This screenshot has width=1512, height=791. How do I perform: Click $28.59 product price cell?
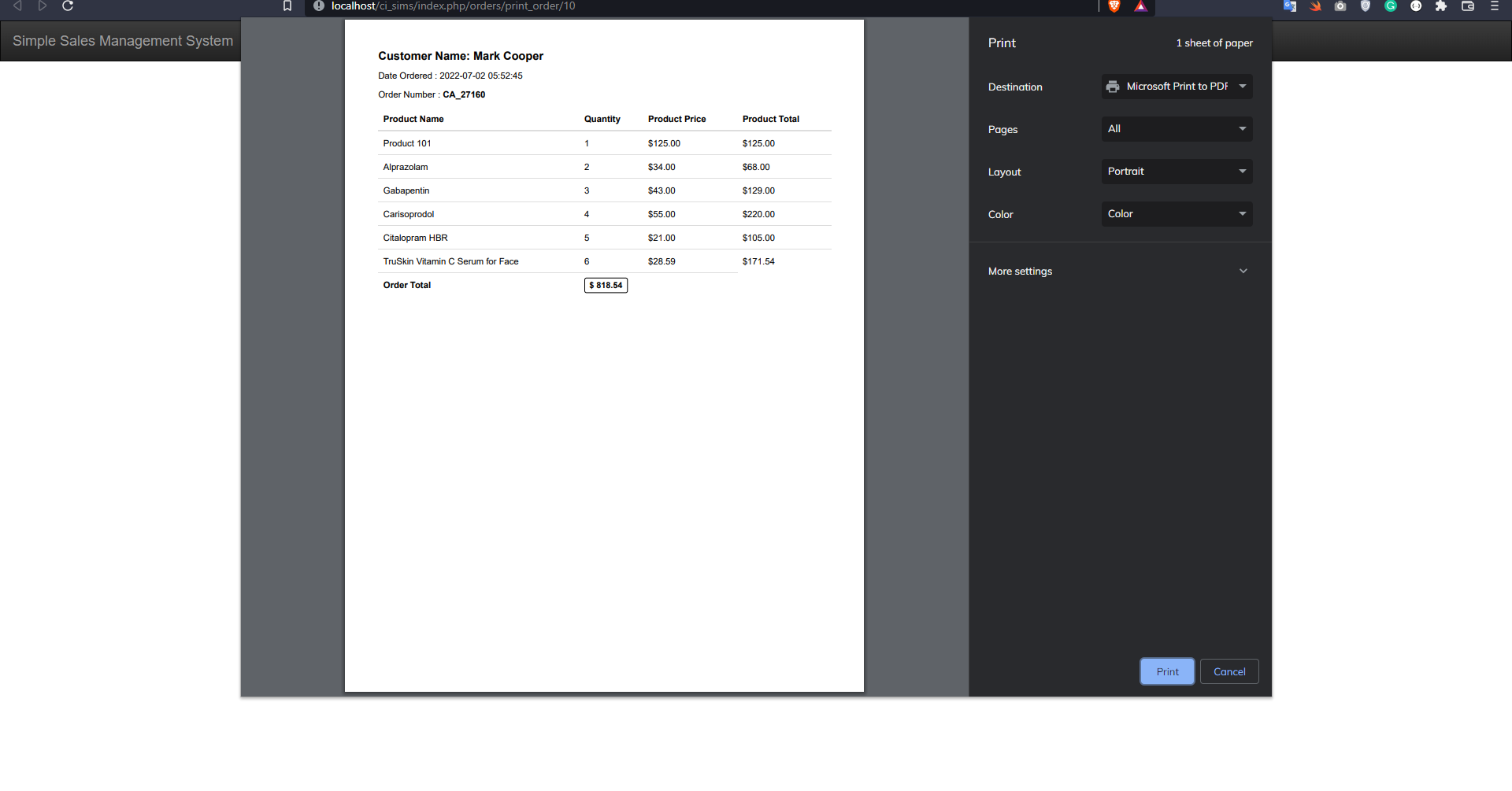[661, 261]
